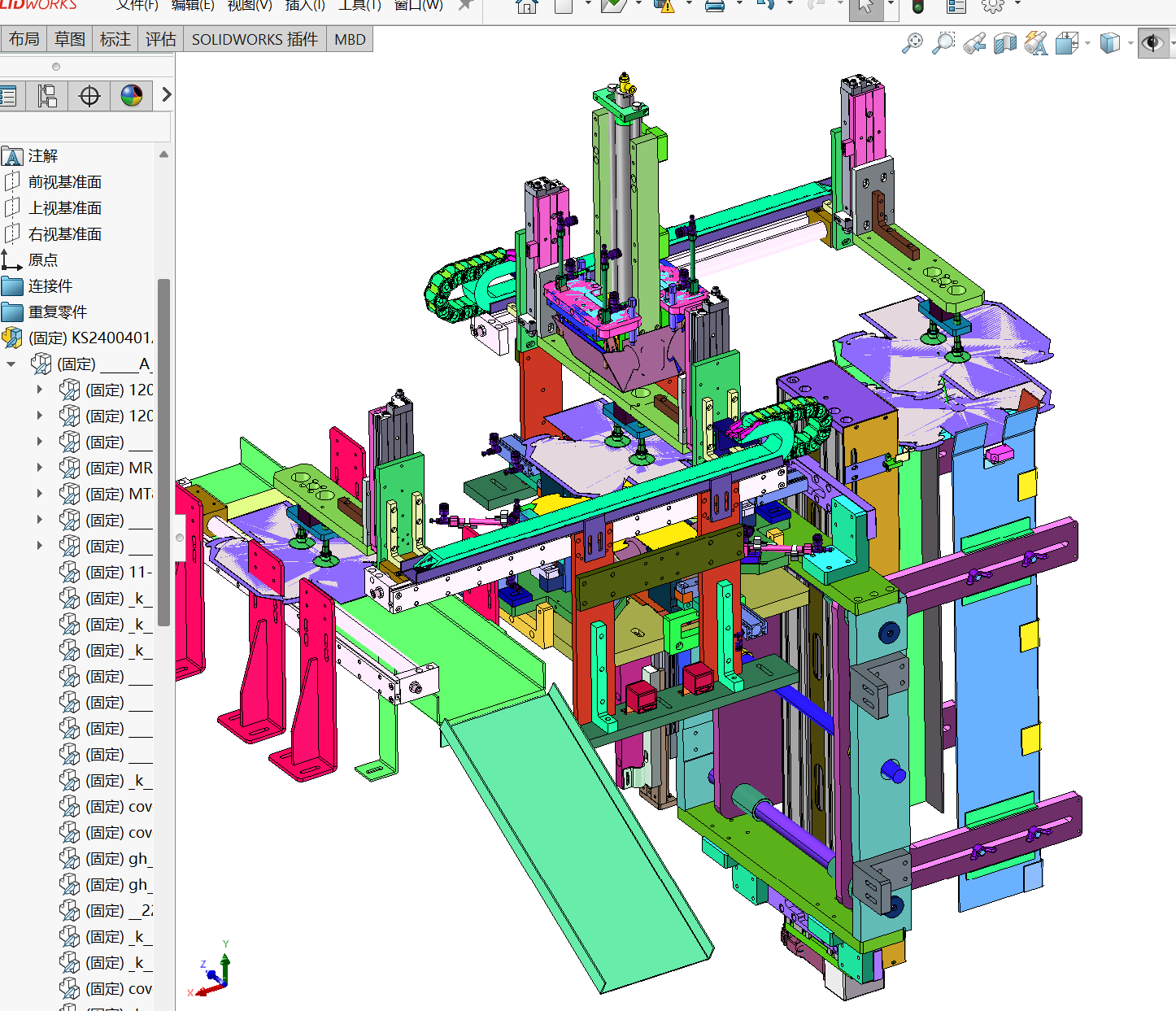This screenshot has height=1011, width=1176.
Task: Click the warning triangle toolbar icon
Action: pos(664,7)
